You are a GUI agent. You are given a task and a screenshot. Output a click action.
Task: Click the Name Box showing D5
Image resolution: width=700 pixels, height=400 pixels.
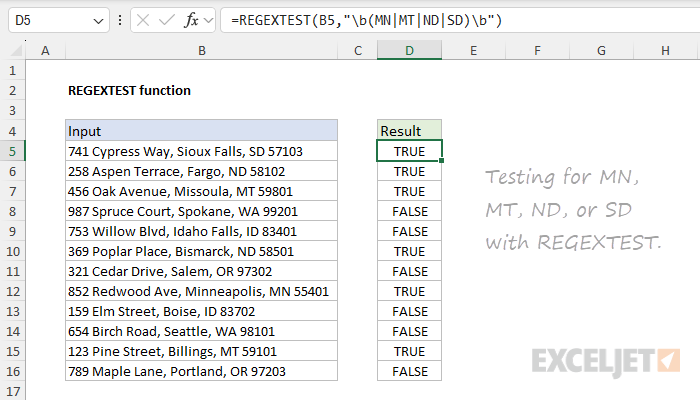coord(58,20)
